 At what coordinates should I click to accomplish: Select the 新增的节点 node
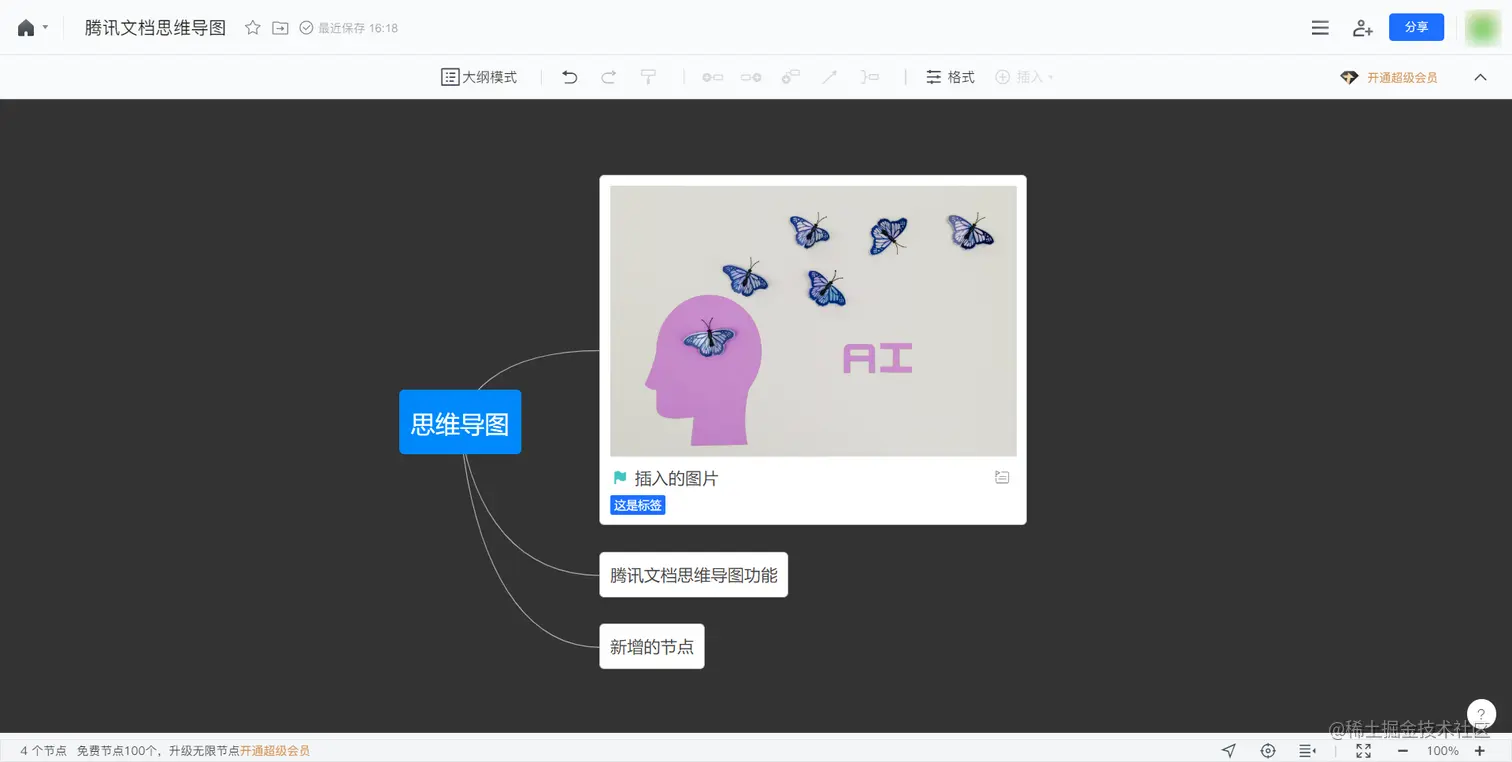(652, 647)
